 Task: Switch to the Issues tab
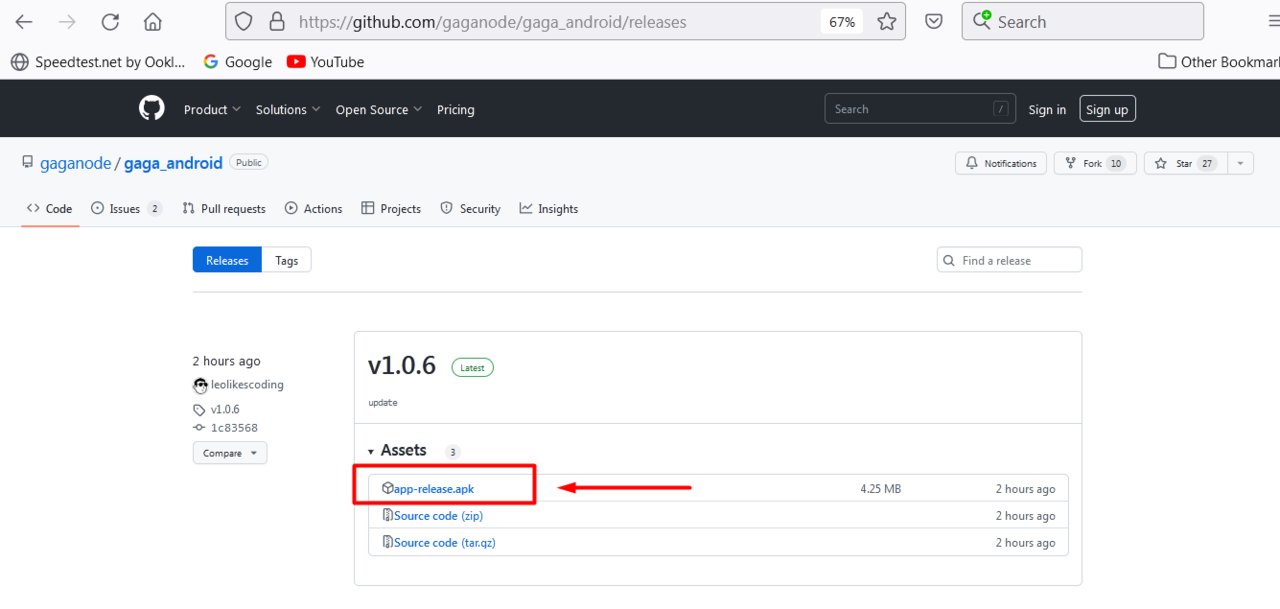(126, 209)
